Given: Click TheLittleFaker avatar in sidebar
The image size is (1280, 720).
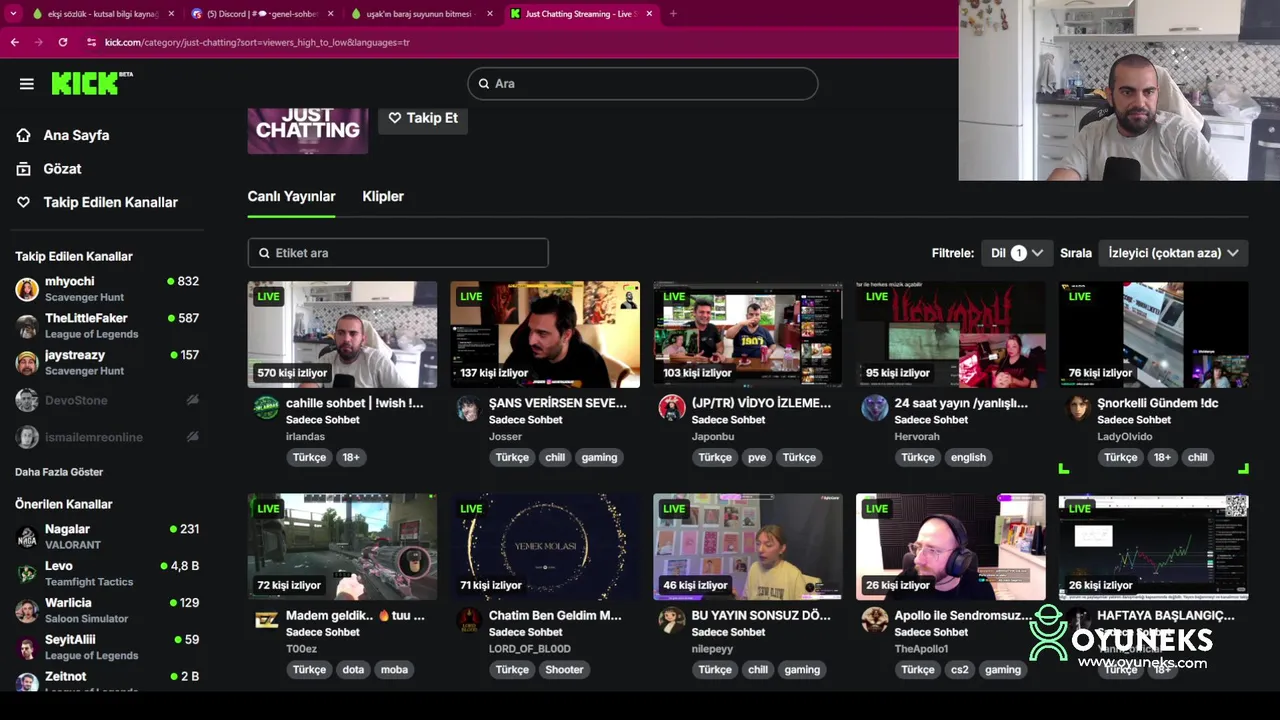Looking at the screenshot, I should coord(27,326).
